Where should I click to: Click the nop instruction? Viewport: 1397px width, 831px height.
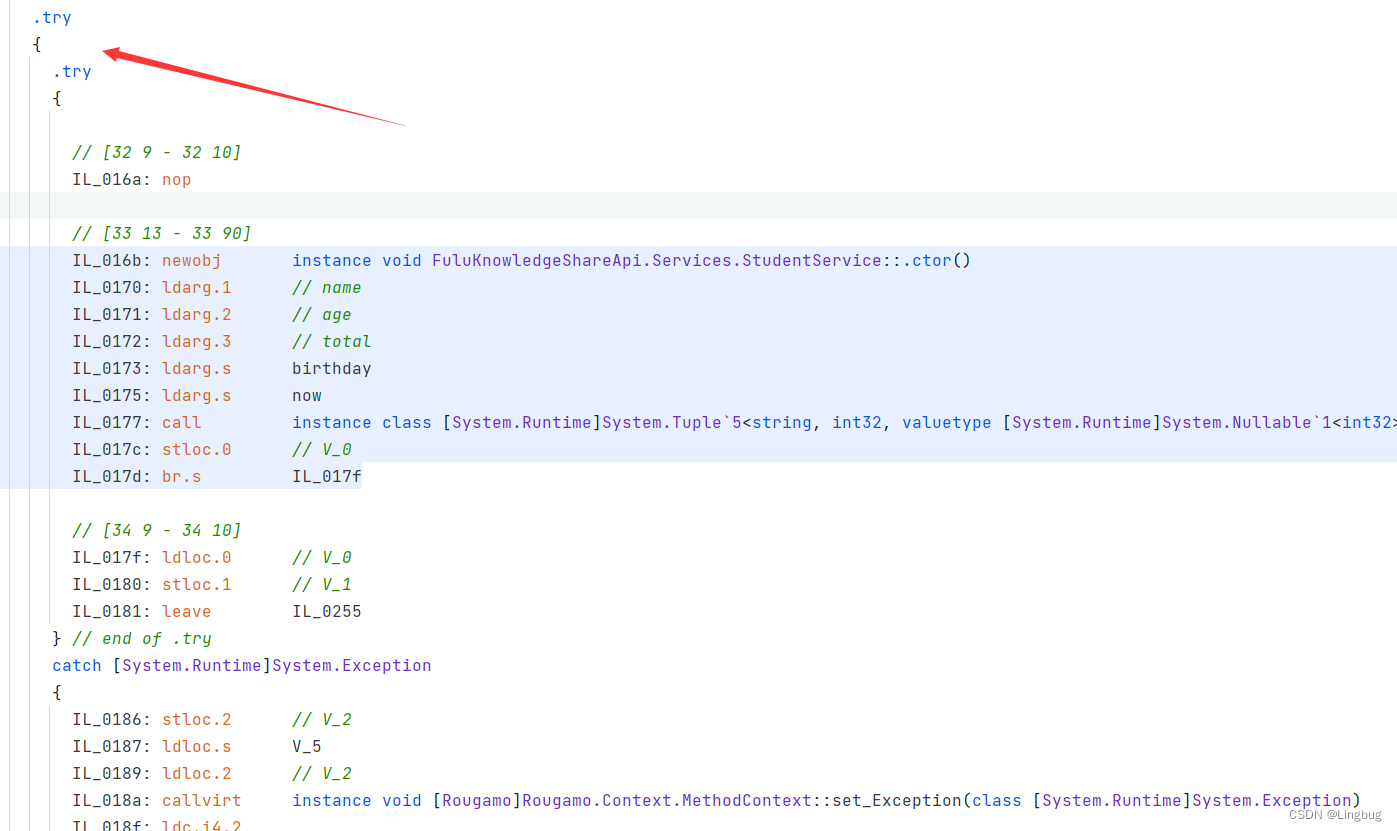[x=177, y=180]
